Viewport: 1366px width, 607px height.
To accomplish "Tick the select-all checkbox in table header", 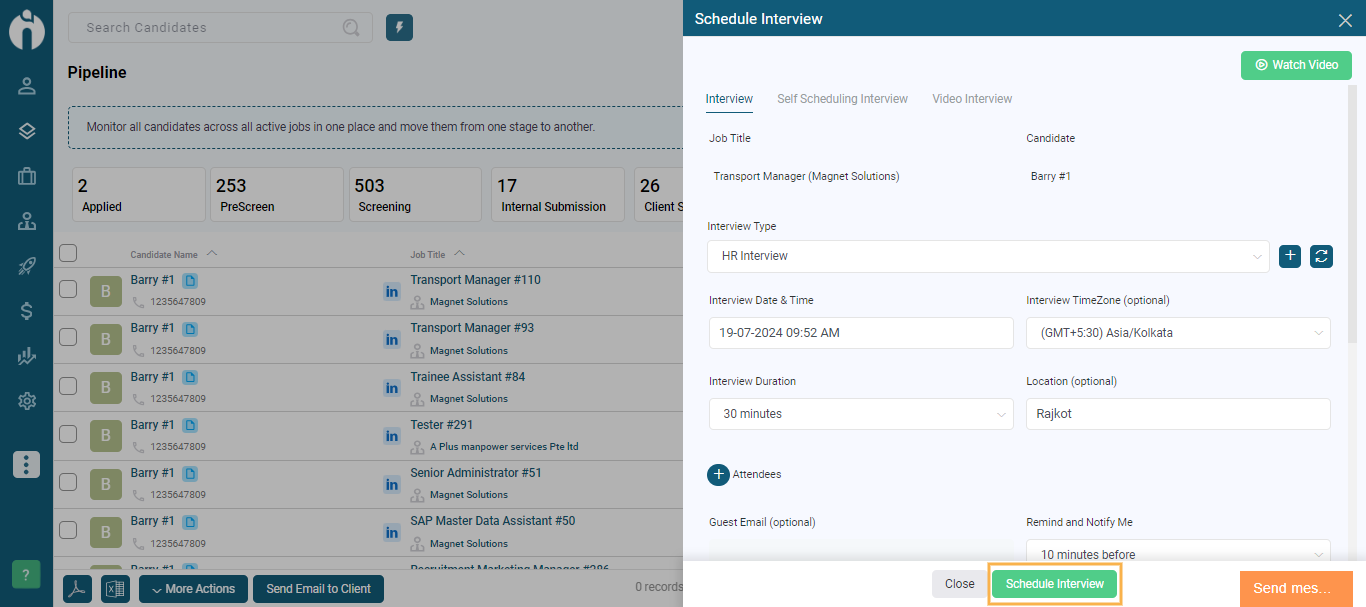I will point(68,253).
